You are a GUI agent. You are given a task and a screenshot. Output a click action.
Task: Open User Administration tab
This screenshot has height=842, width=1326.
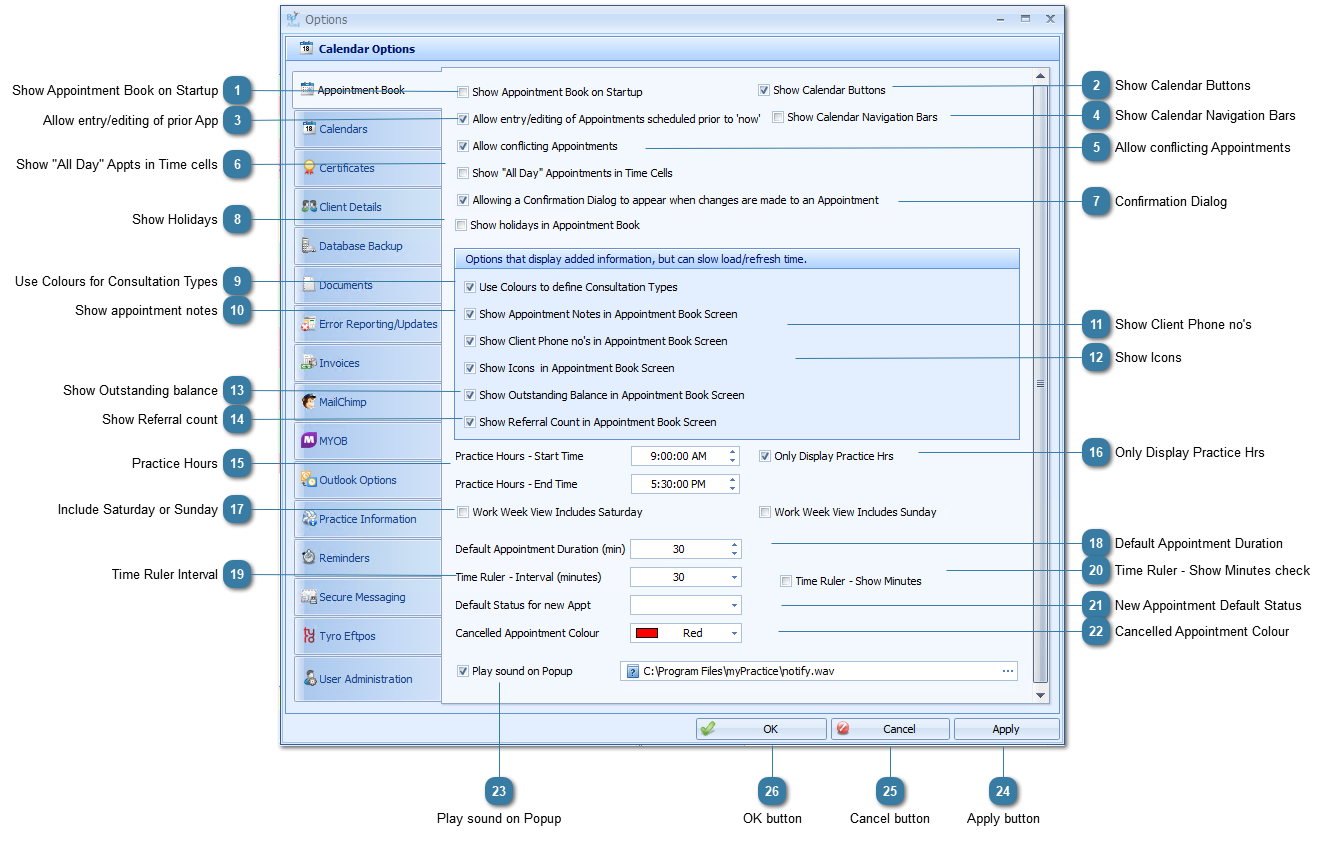366,678
